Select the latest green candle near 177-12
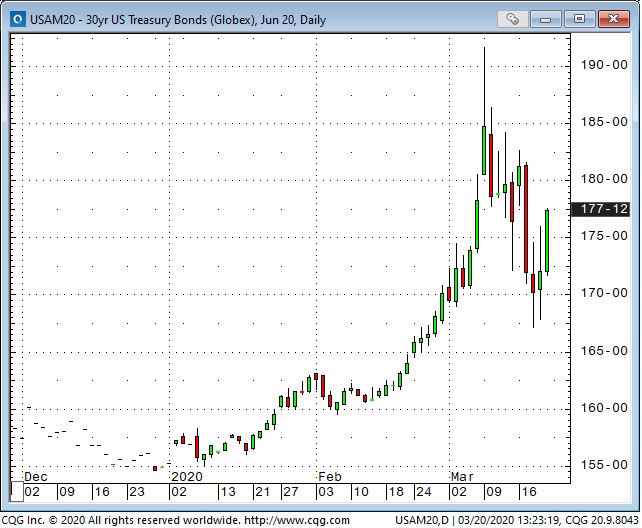Image resolution: width=642 pixels, height=528 pixels. (x=547, y=241)
